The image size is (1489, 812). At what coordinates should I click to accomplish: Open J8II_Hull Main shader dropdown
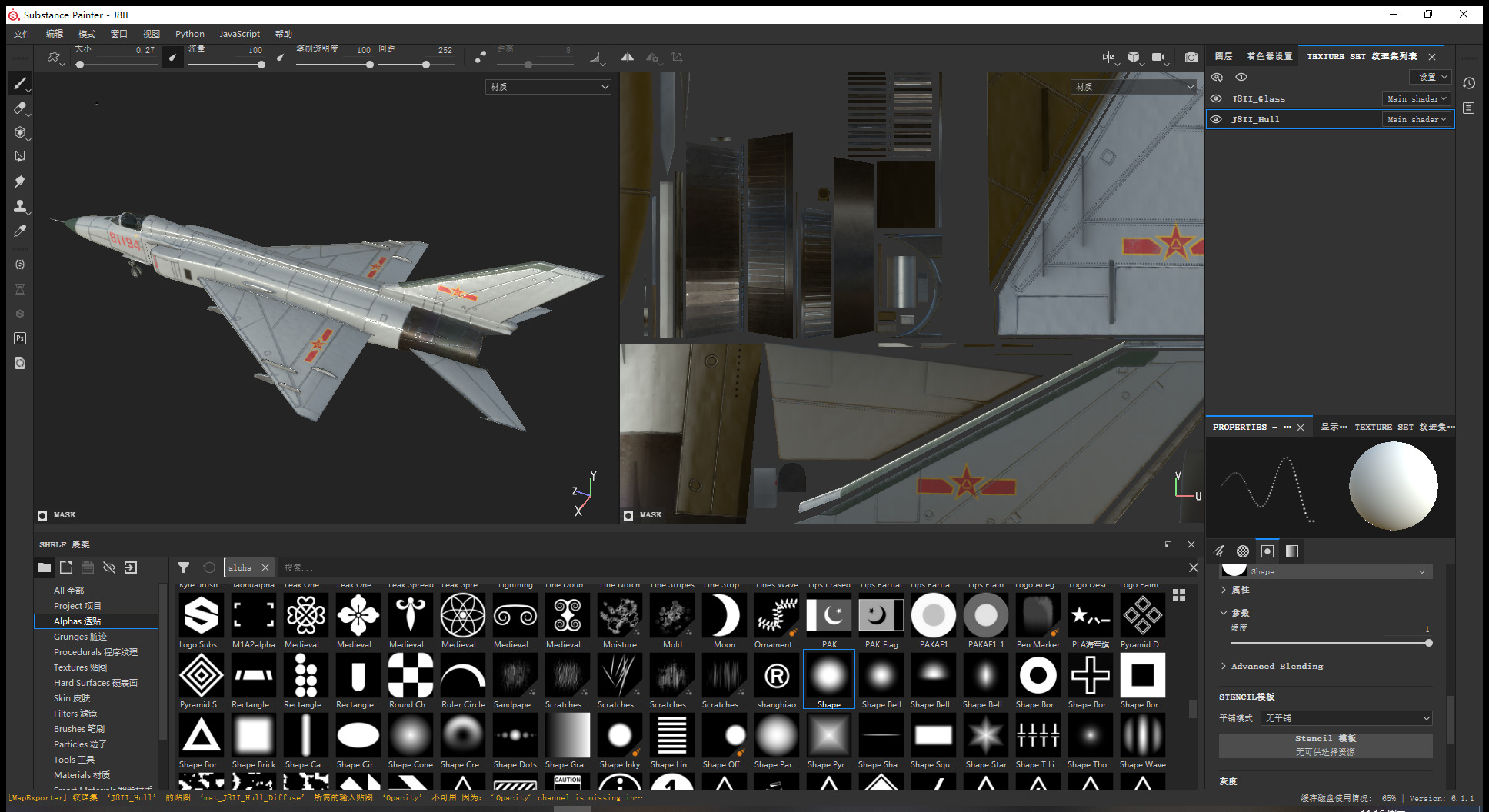pyautogui.click(x=1417, y=119)
